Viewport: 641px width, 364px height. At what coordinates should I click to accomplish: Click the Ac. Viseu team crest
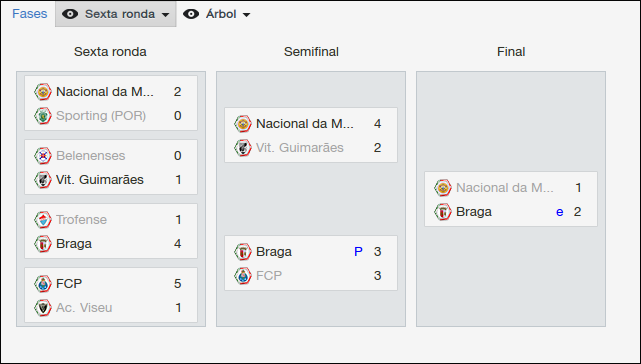pyautogui.click(x=43, y=308)
